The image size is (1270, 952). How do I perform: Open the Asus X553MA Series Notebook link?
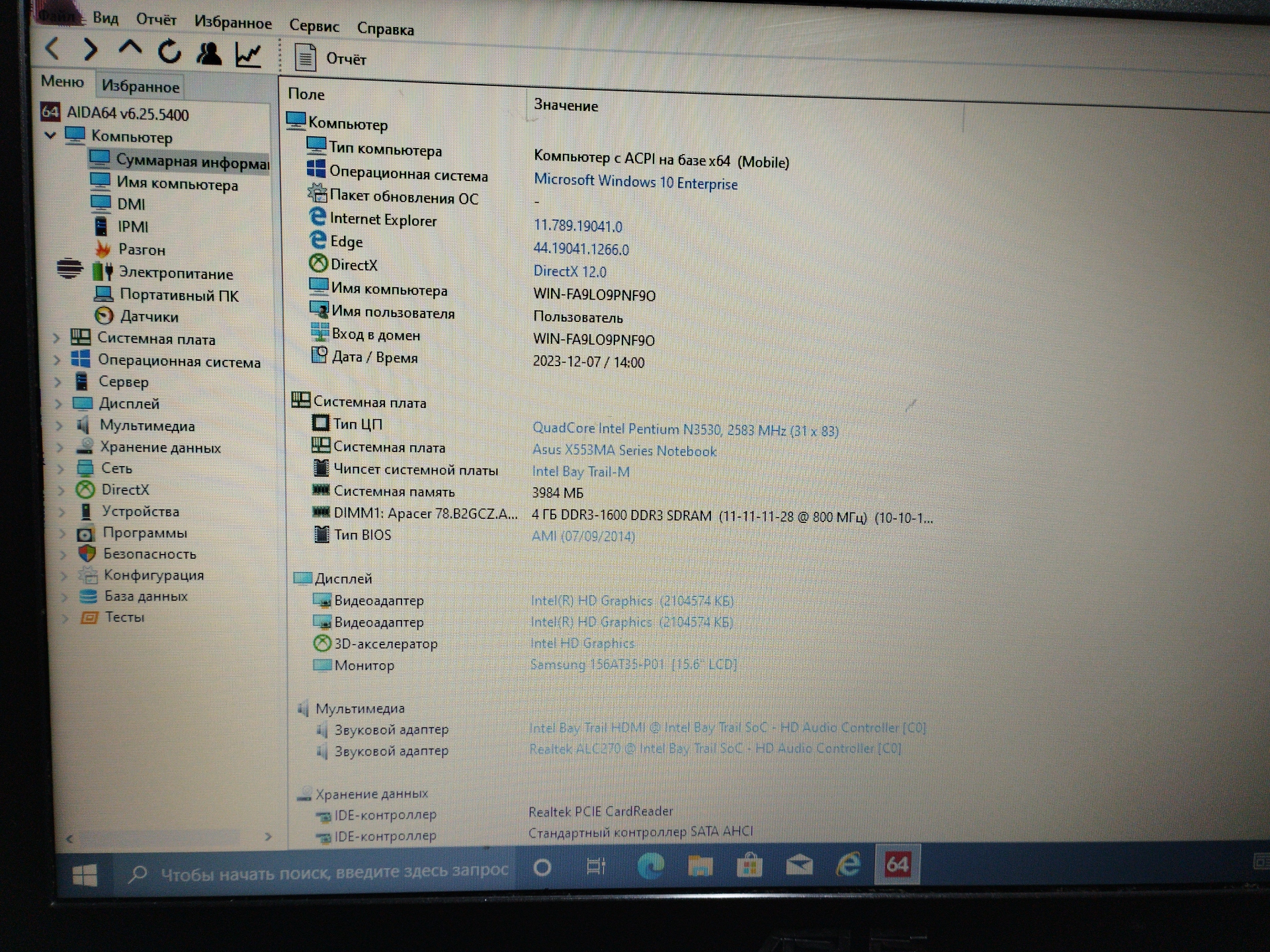(x=624, y=451)
